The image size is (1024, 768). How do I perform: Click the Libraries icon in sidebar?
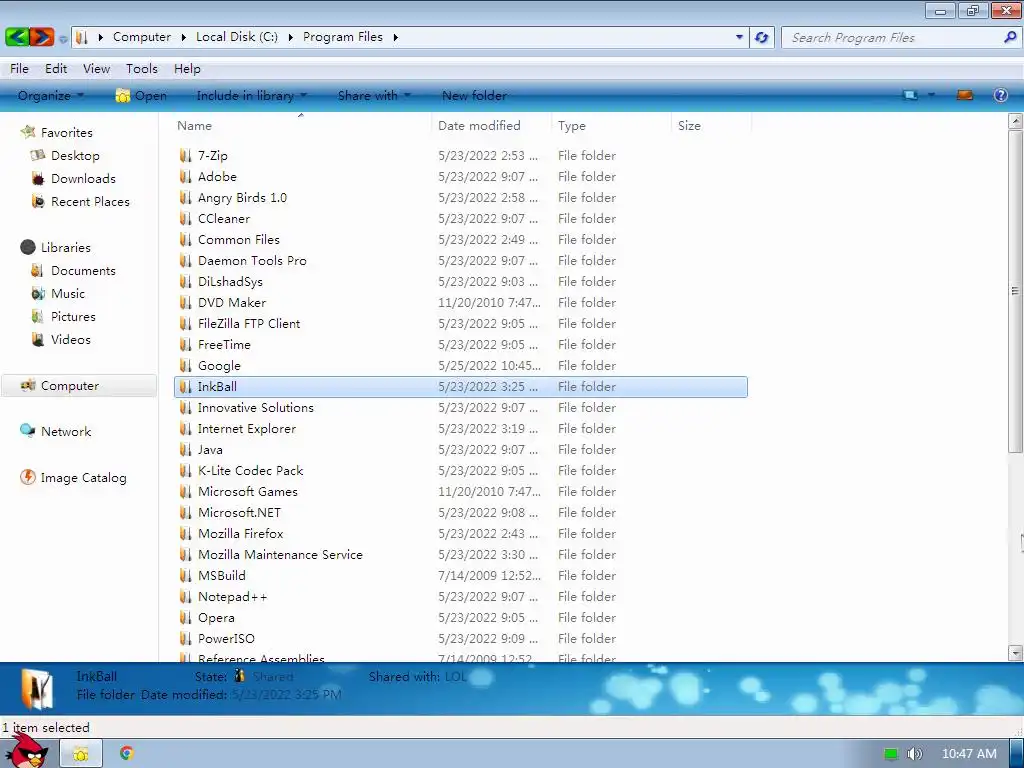pyautogui.click(x=27, y=247)
